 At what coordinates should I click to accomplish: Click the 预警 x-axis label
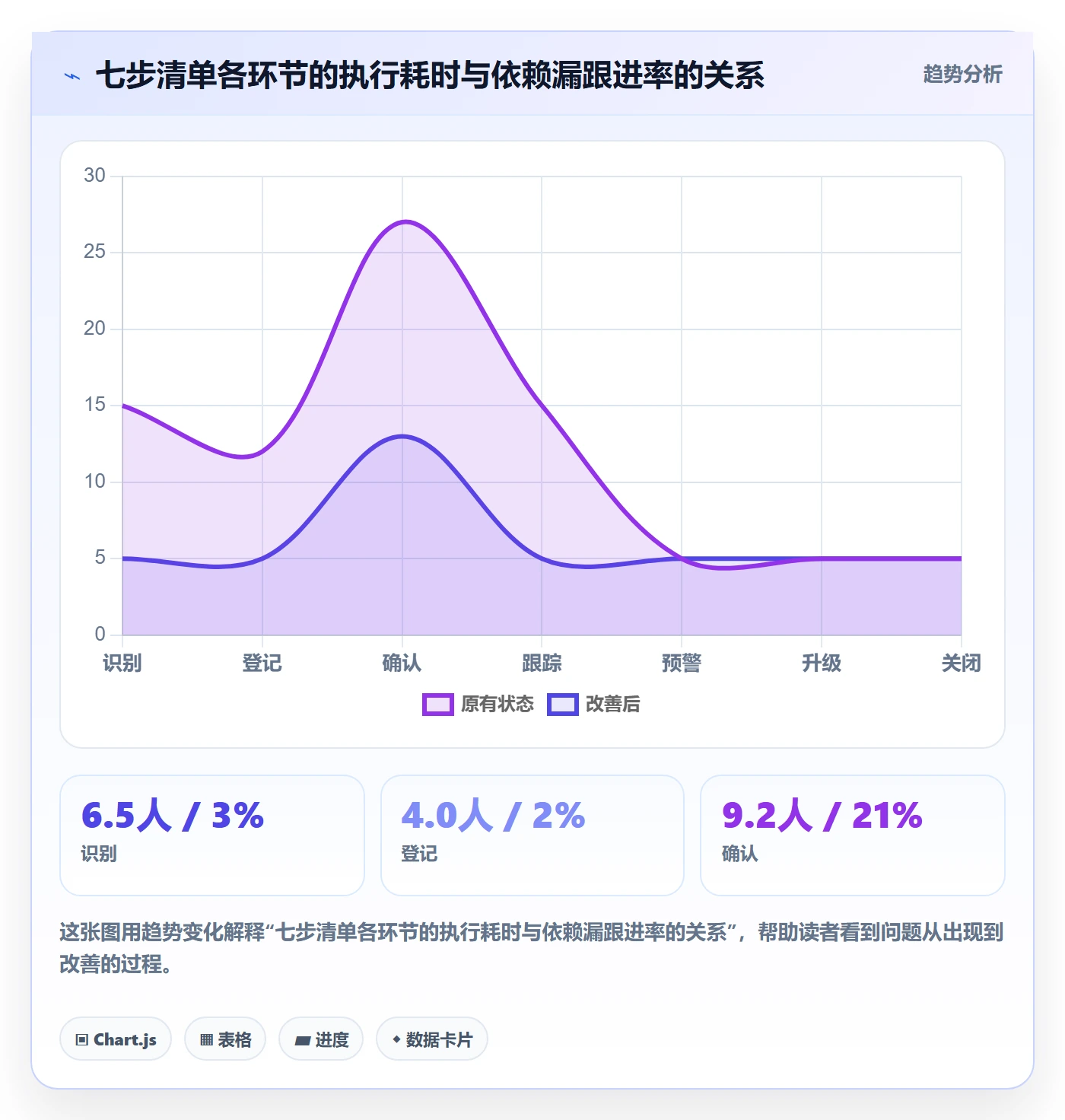tap(682, 663)
